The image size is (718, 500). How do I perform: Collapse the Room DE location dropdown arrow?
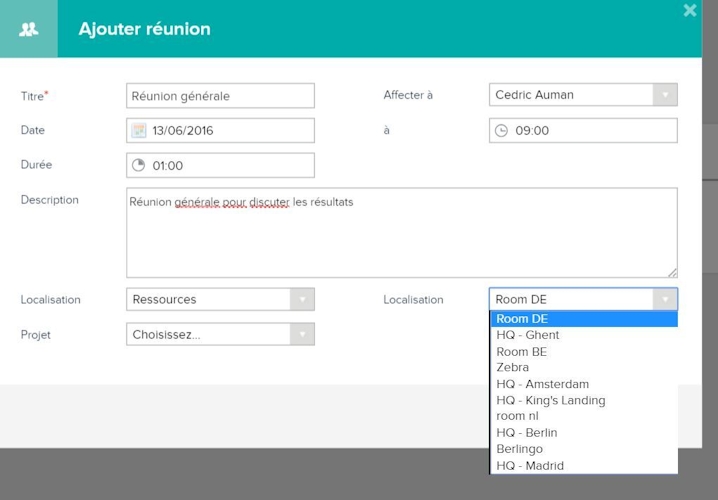coord(665,299)
